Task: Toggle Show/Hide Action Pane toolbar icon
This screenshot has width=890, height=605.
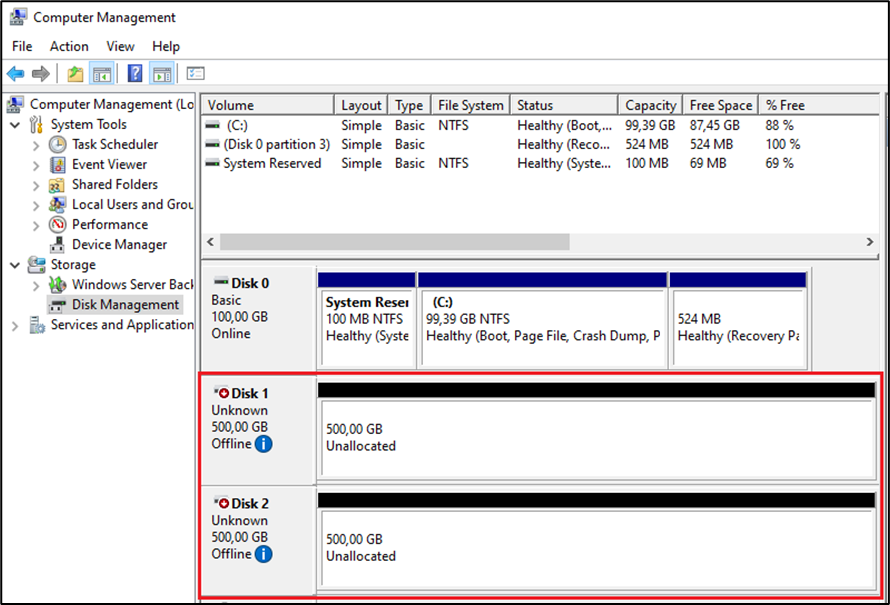Action: pos(162,74)
